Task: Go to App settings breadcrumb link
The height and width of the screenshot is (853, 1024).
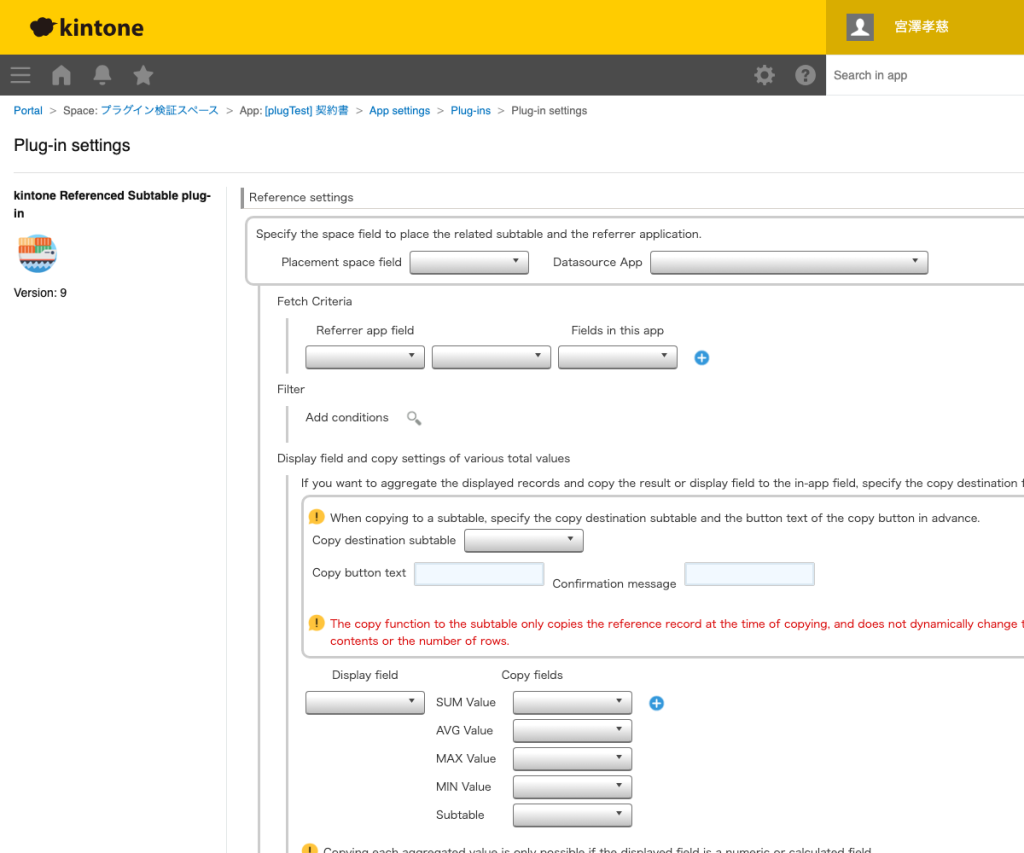Action: coord(399,111)
